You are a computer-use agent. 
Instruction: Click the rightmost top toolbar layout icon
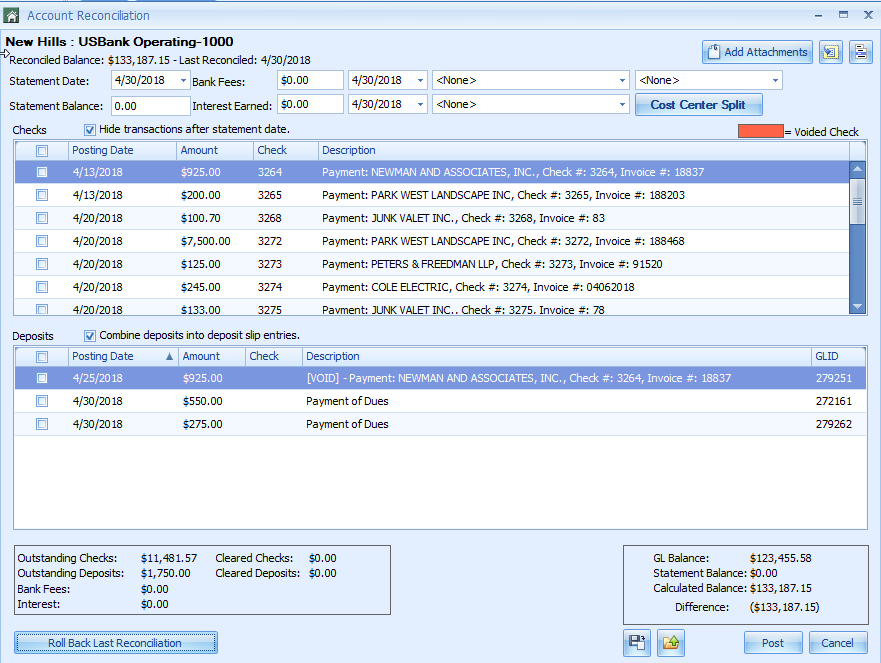(x=861, y=52)
